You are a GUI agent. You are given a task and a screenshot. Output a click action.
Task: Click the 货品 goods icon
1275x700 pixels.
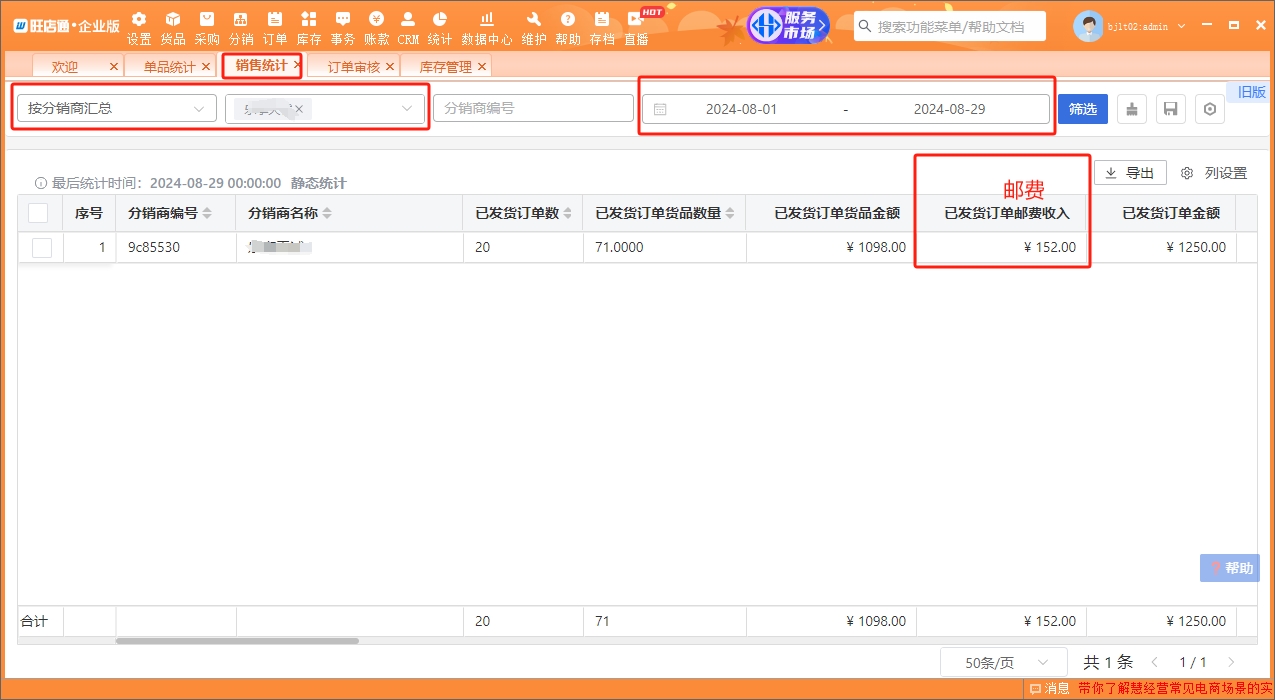click(x=173, y=27)
